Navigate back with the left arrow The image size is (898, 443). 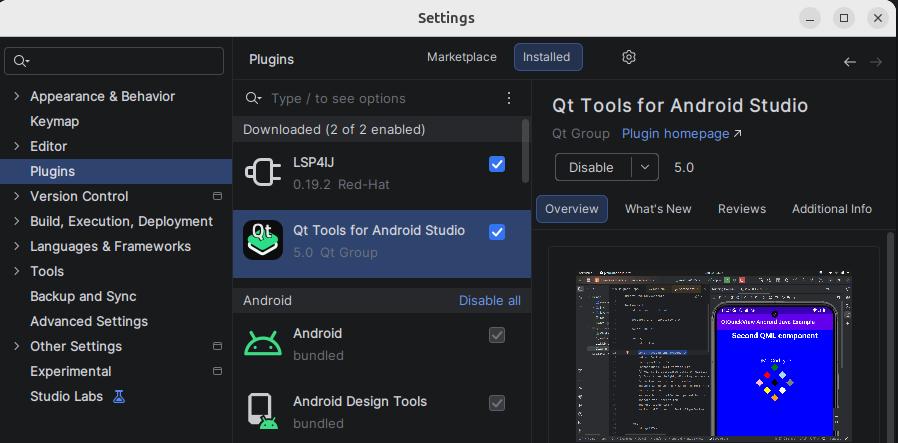tap(850, 62)
